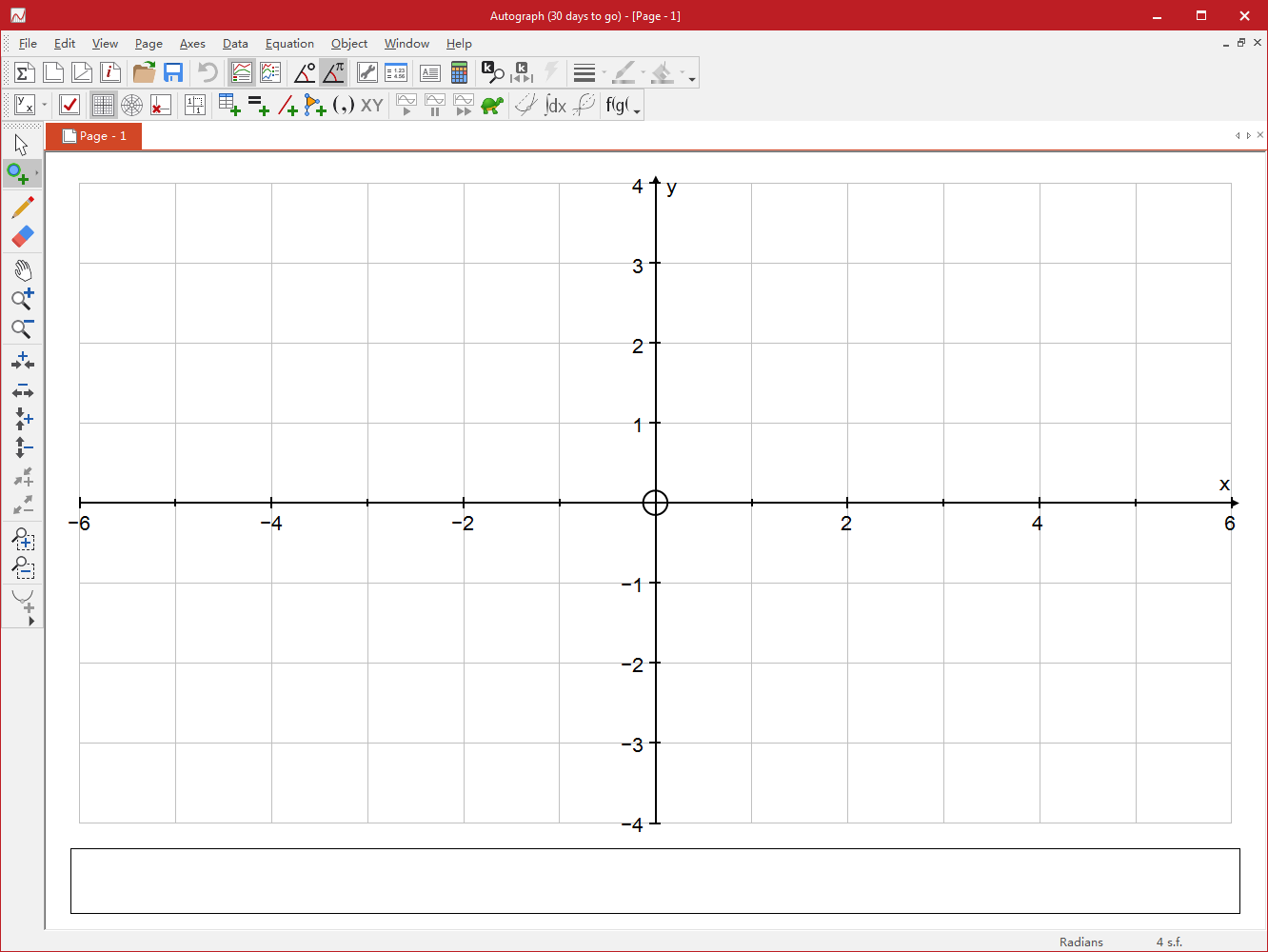This screenshot has width=1268, height=952.
Task: Click the pencil Scribble tool
Action: point(23,207)
